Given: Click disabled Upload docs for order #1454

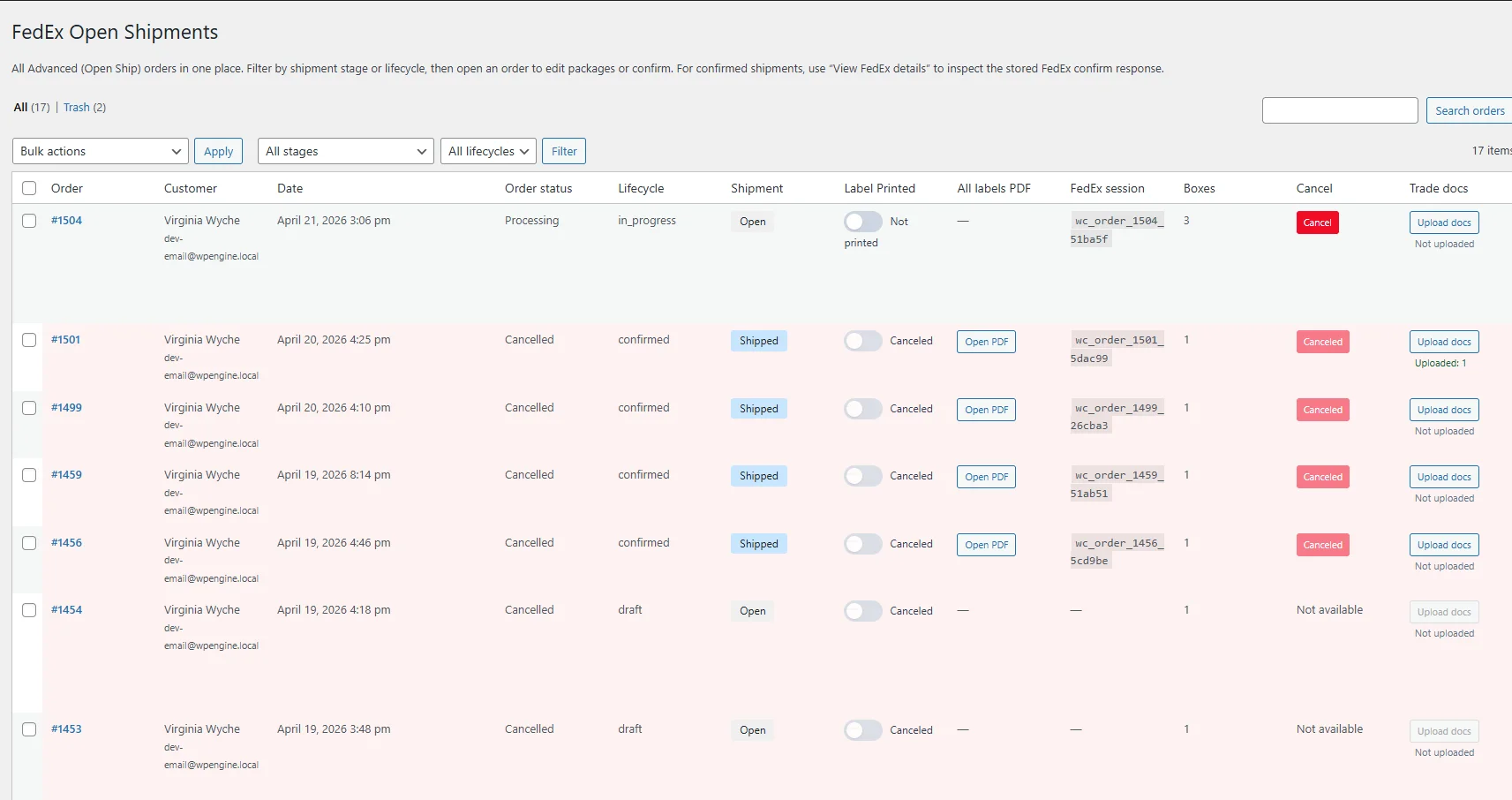Looking at the screenshot, I should [1444, 612].
